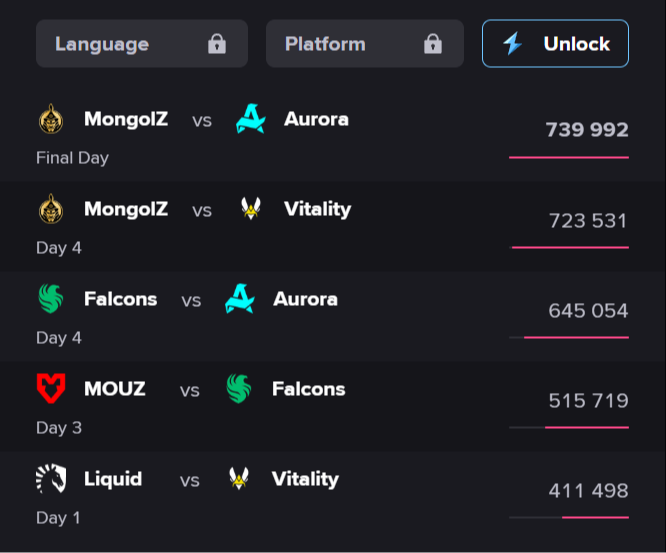Click Vitality logo in MongolZ Day 4 match
Image resolution: width=666 pixels, height=553 pixels.
click(x=251, y=210)
